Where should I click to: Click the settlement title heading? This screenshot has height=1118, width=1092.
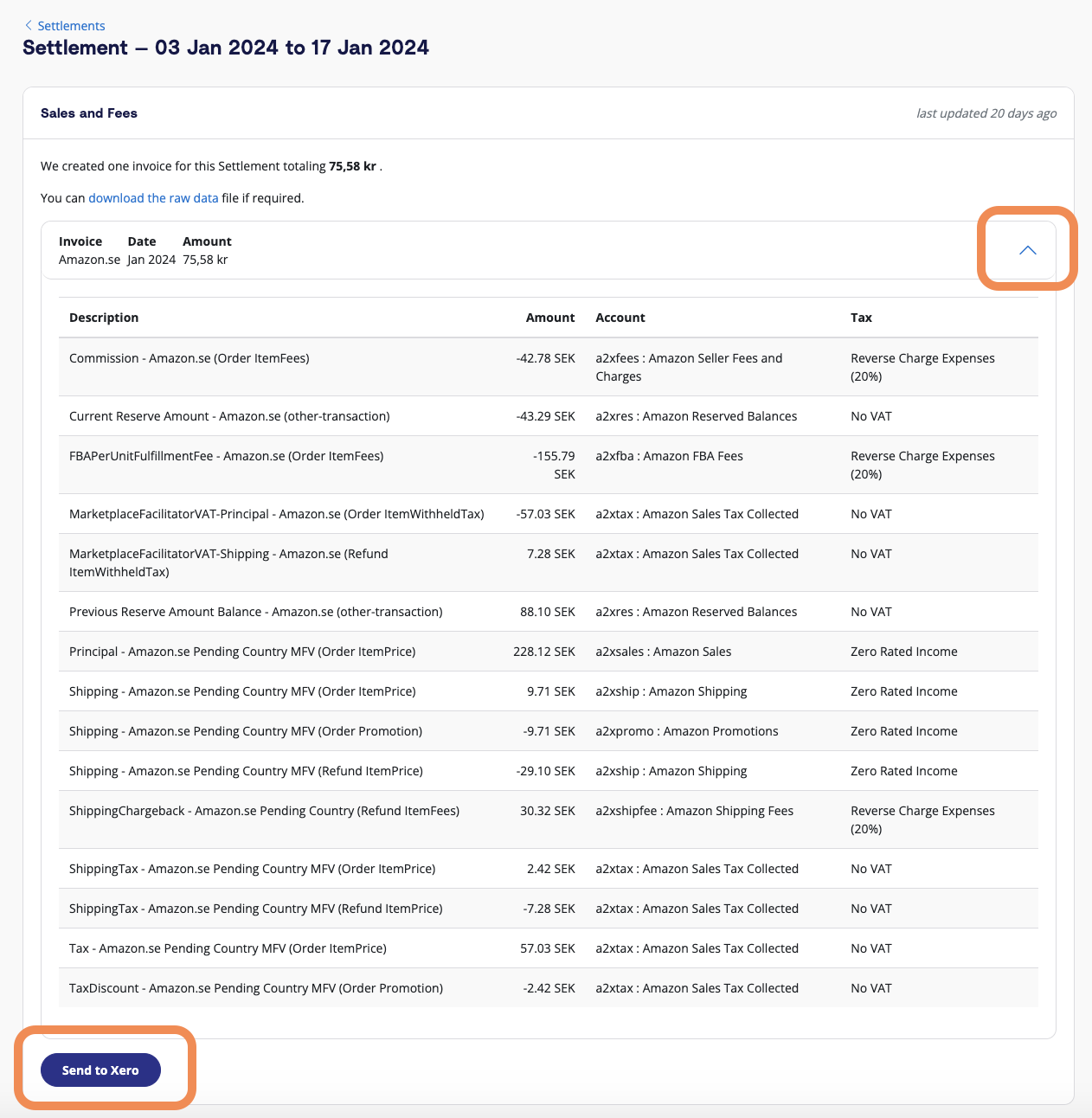tap(226, 48)
